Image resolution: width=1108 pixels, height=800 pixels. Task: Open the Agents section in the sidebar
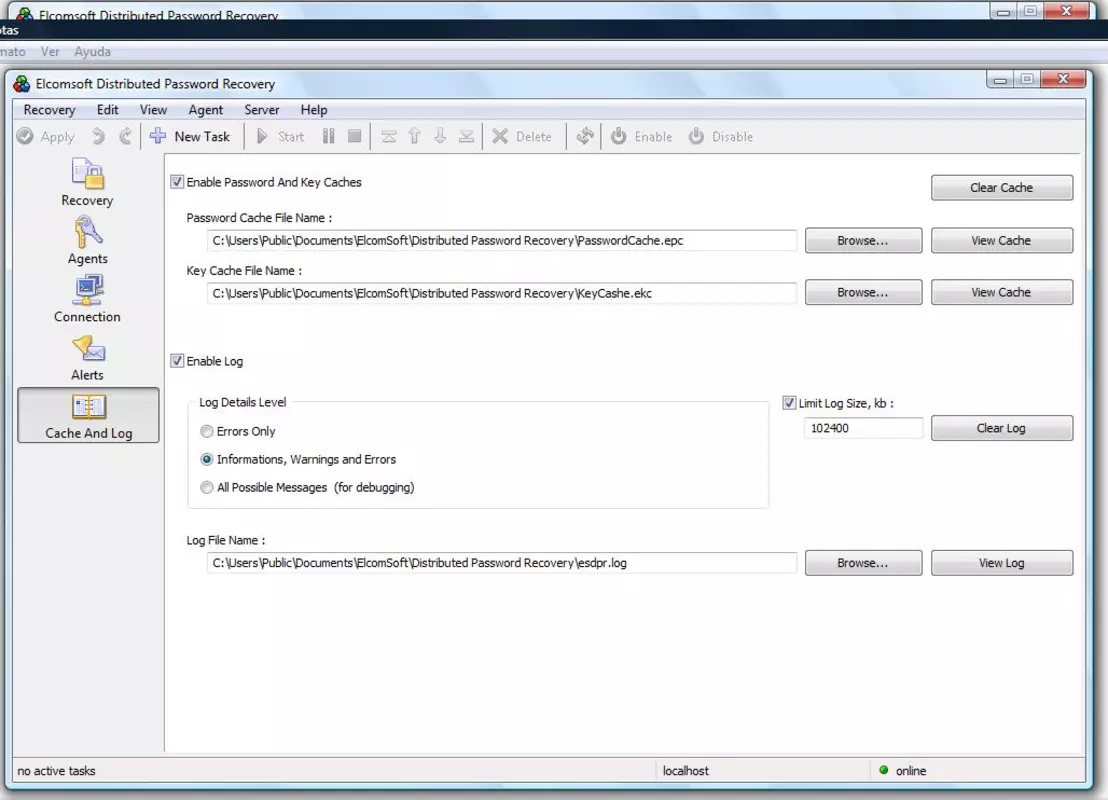click(88, 240)
